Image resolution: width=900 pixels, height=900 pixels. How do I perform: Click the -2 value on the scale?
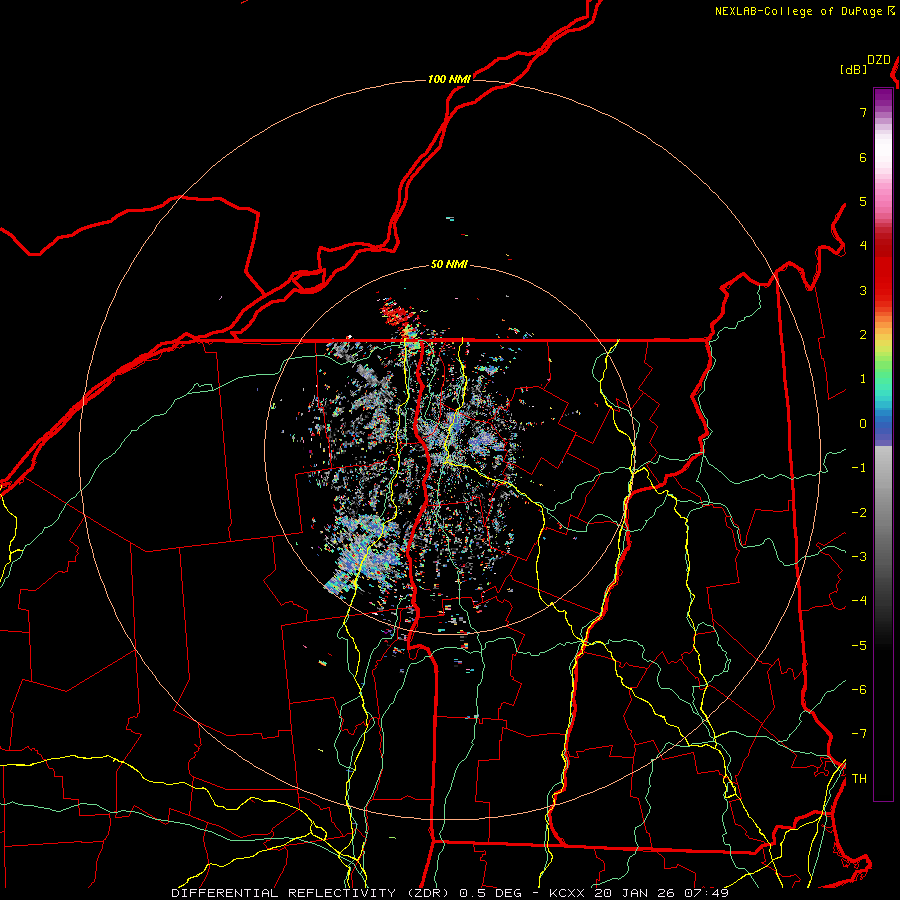pyautogui.click(x=859, y=512)
